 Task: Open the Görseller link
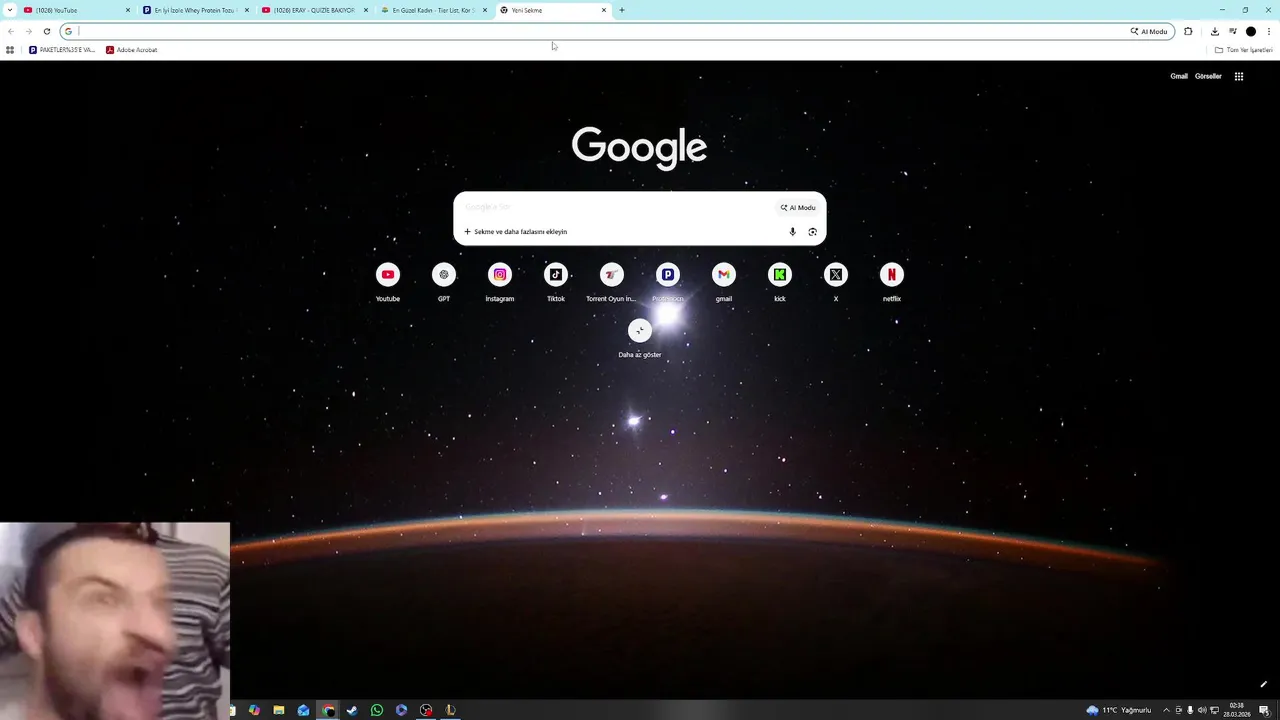1208,76
